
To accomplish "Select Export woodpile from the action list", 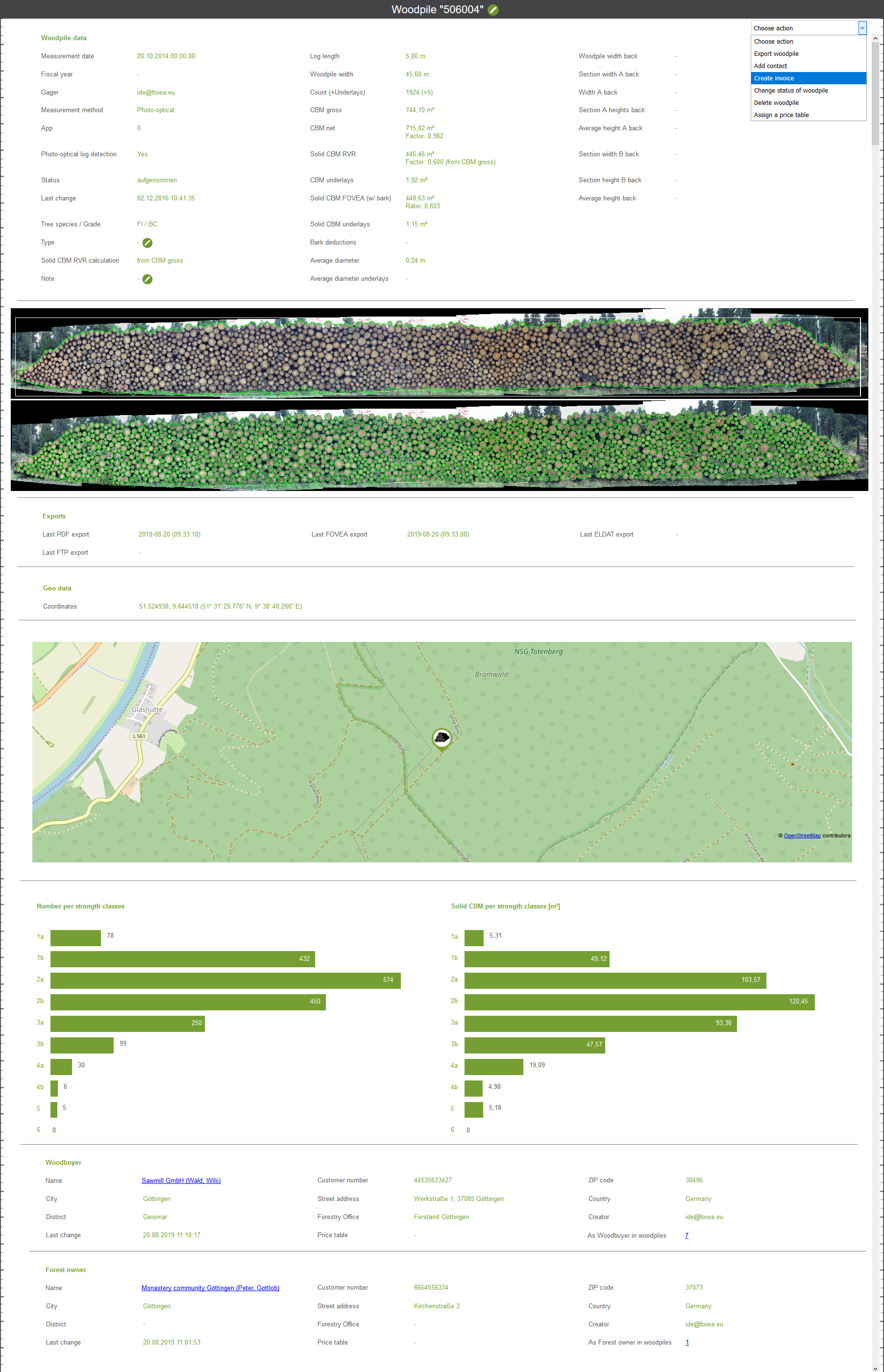I will (776, 54).
